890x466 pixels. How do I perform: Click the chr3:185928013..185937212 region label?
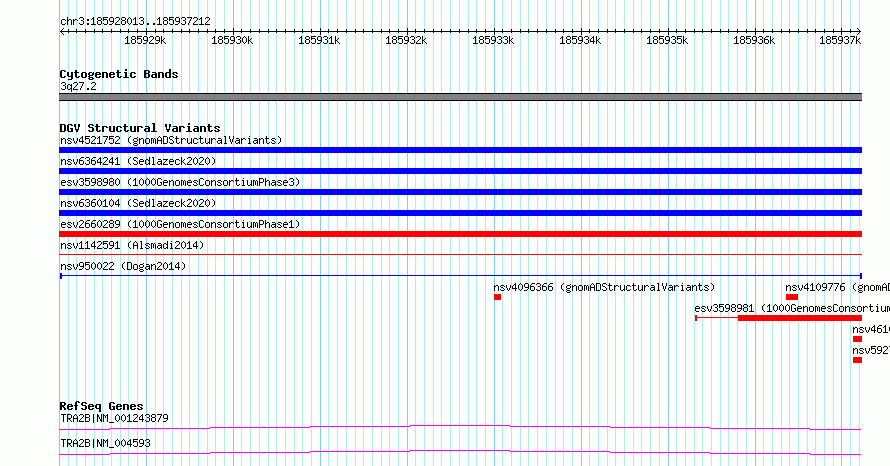(x=135, y=21)
